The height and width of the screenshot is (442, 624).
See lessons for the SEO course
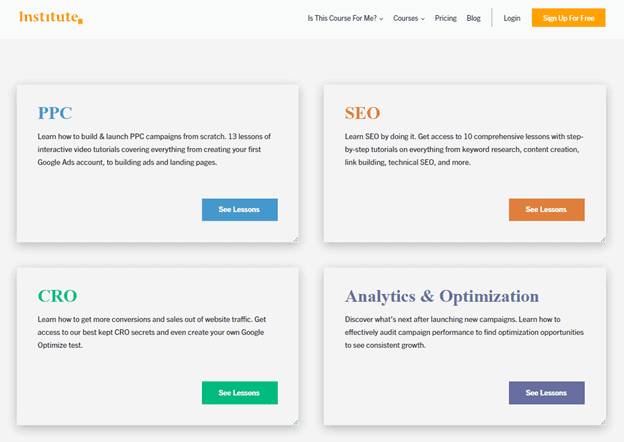tap(546, 210)
